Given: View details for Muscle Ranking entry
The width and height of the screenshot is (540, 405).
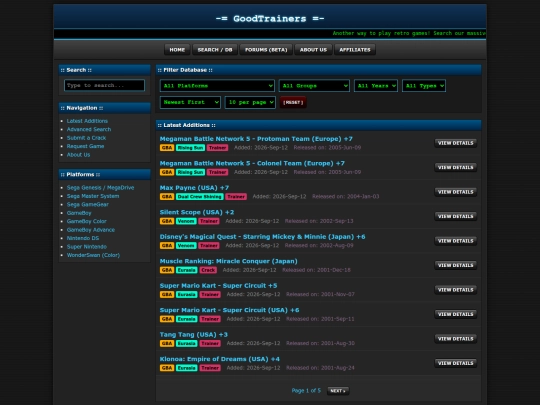Looking at the screenshot, I should (456, 265).
